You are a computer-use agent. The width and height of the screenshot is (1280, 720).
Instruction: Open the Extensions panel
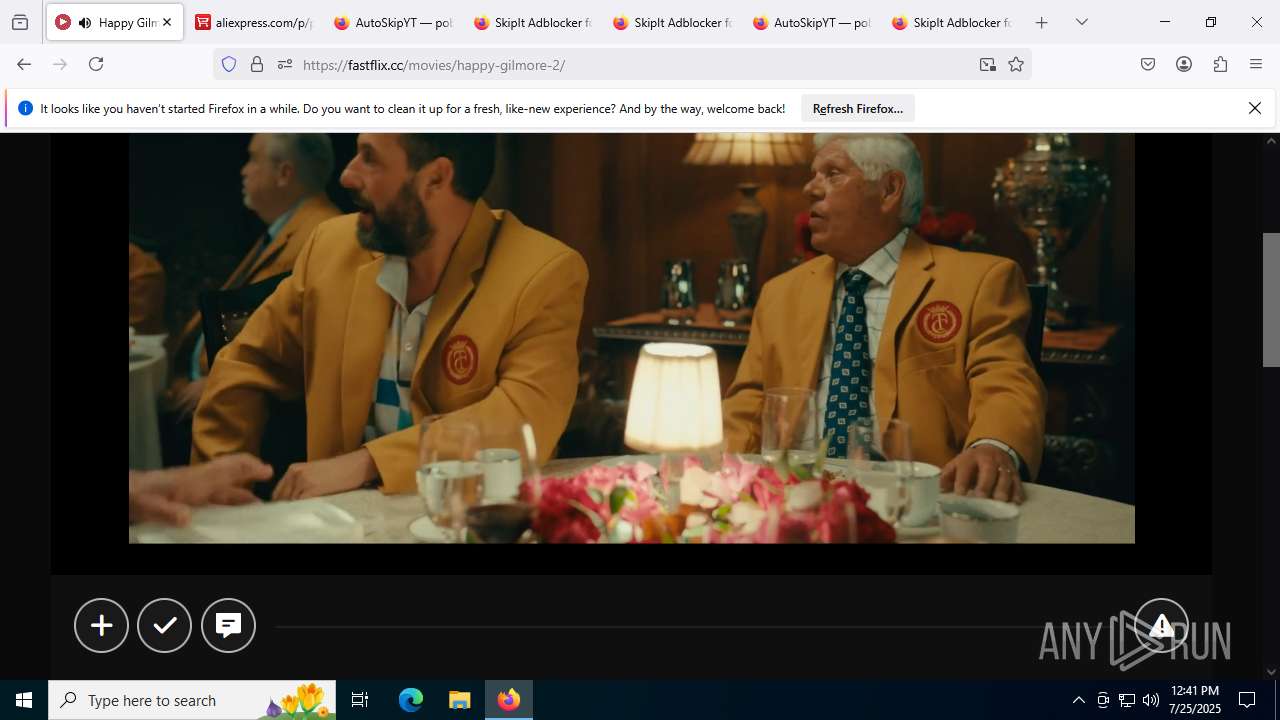click(1220, 64)
